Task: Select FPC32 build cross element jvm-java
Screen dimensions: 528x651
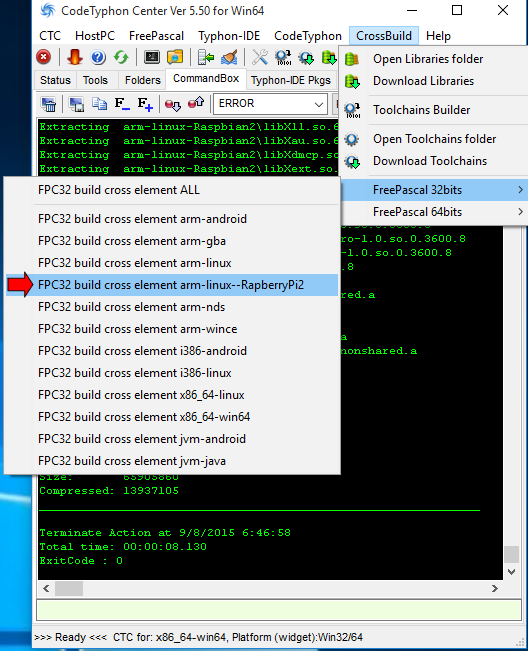Action: (172, 461)
